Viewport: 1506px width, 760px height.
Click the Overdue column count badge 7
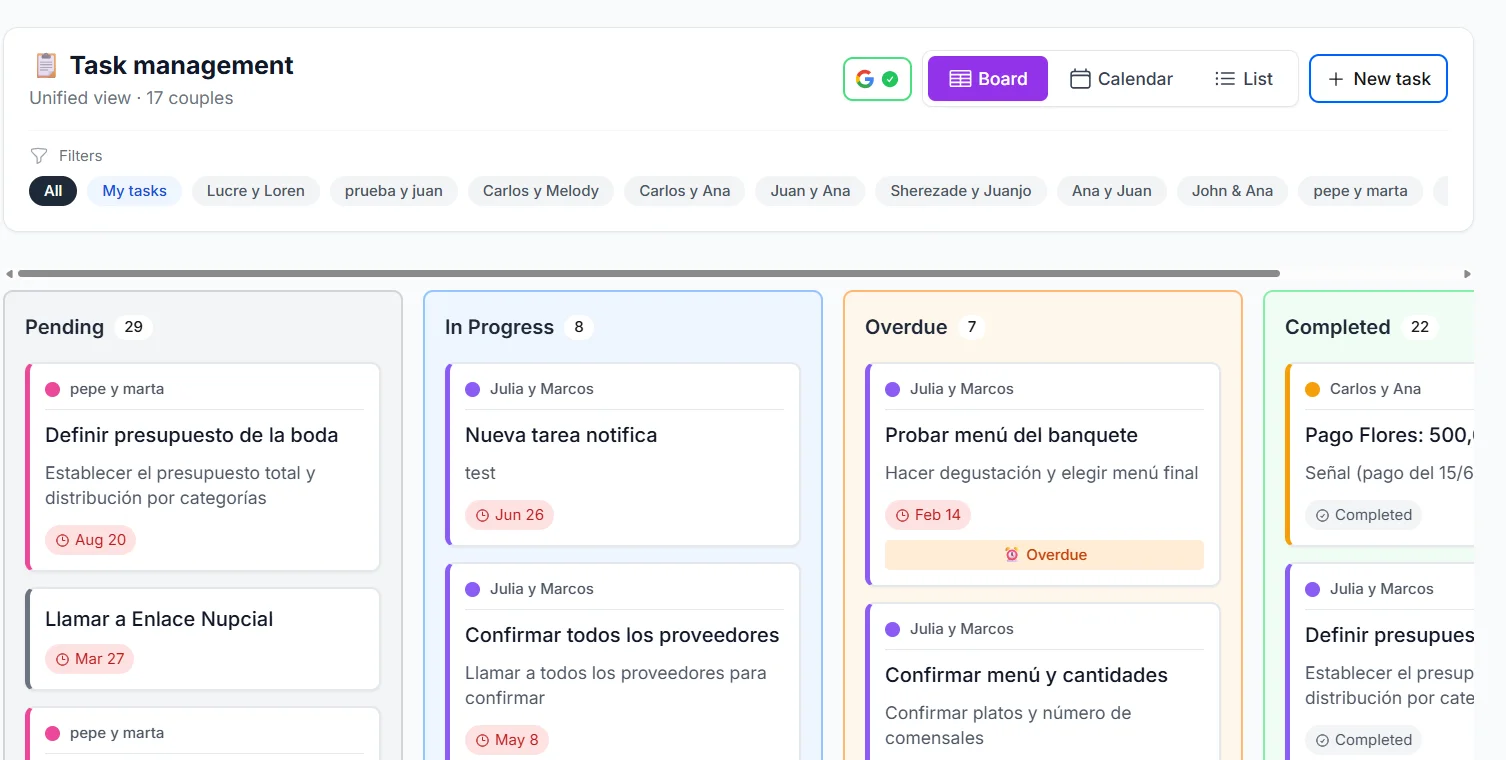pyautogui.click(x=971, y=327)
